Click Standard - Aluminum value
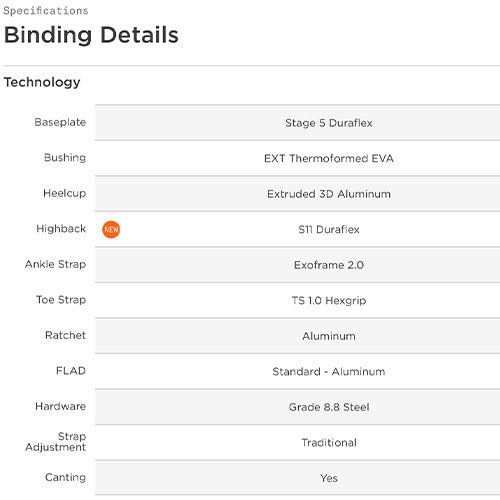The image size is (500, 500). pyautogui.click(x=329, y=372)
